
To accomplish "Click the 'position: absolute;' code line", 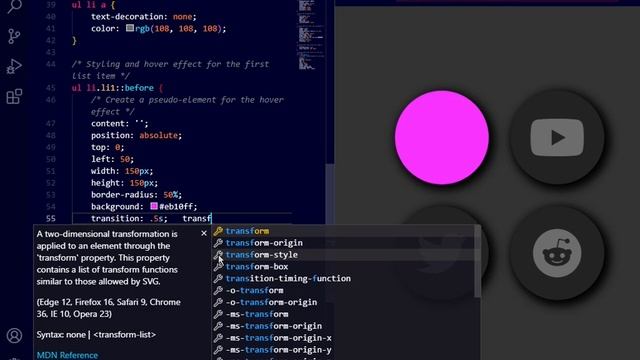I will coord(136,135).
